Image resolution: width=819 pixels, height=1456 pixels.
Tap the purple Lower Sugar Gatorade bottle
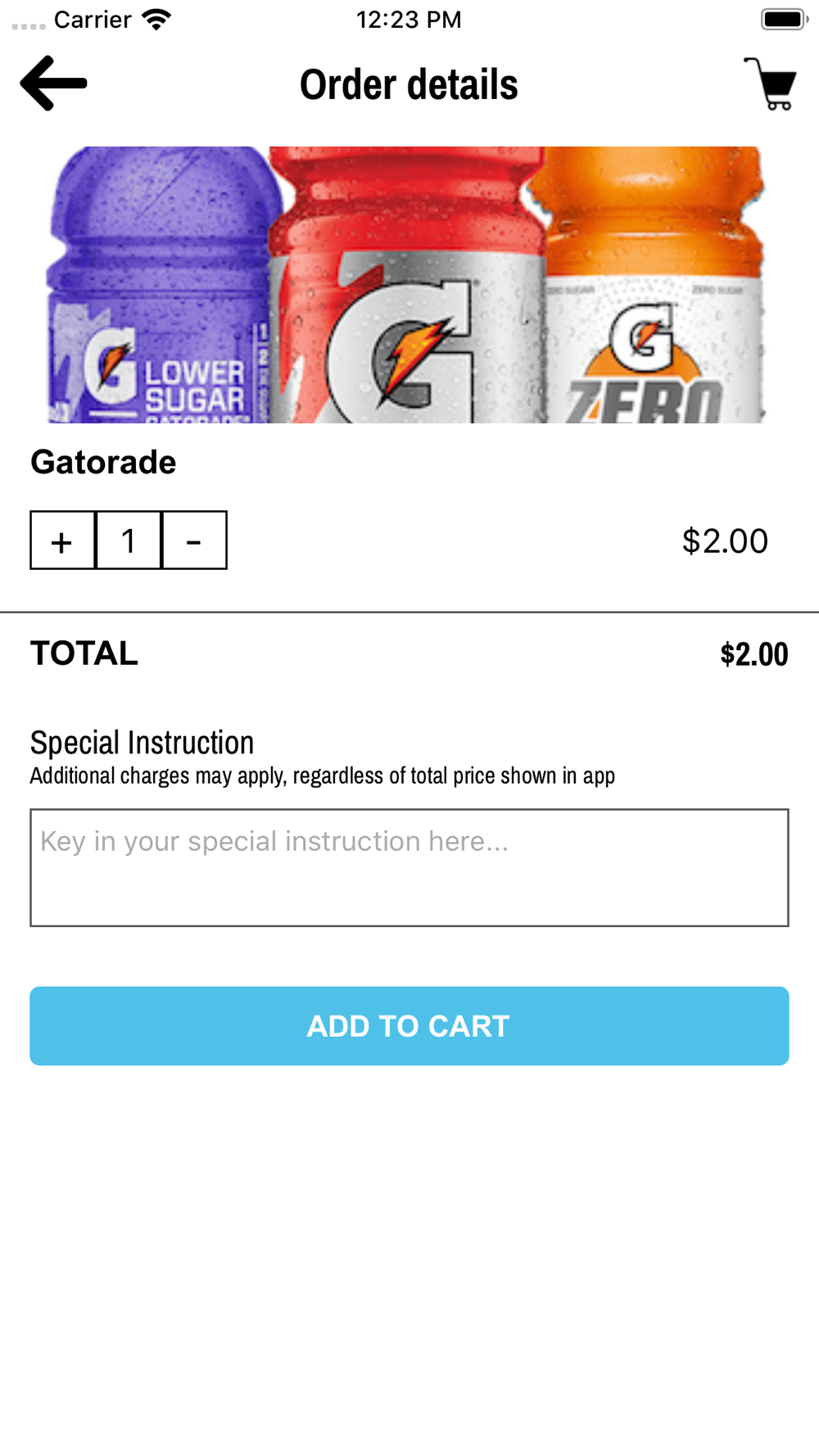point(160,287)
